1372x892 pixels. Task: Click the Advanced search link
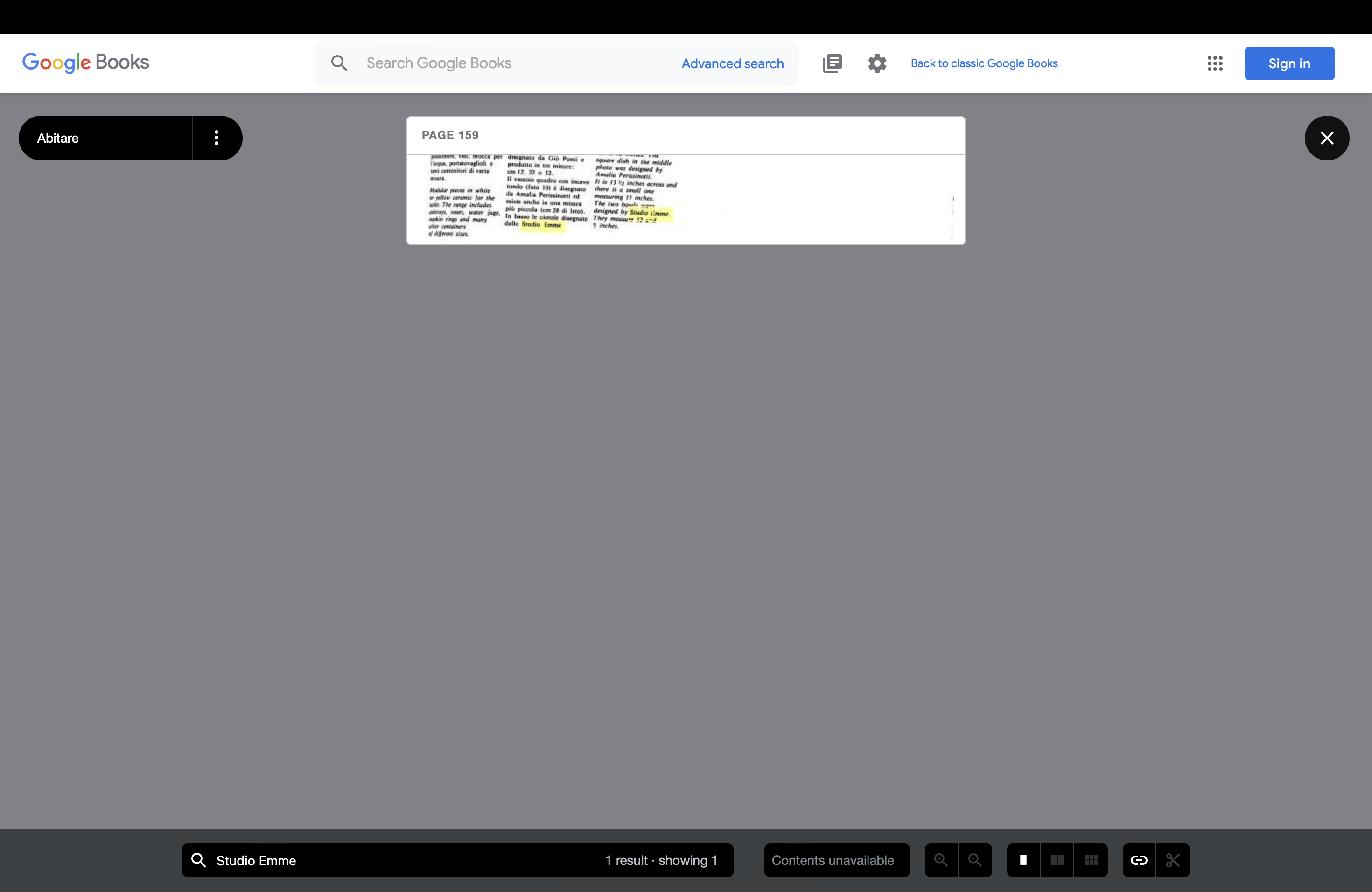733,63
